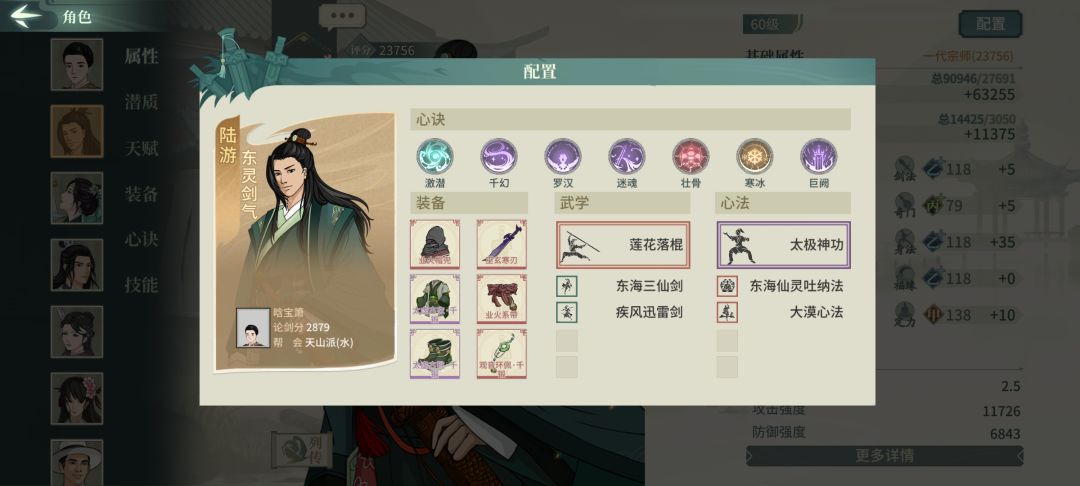Choose the white-hat character portrait

pos(76,463)
